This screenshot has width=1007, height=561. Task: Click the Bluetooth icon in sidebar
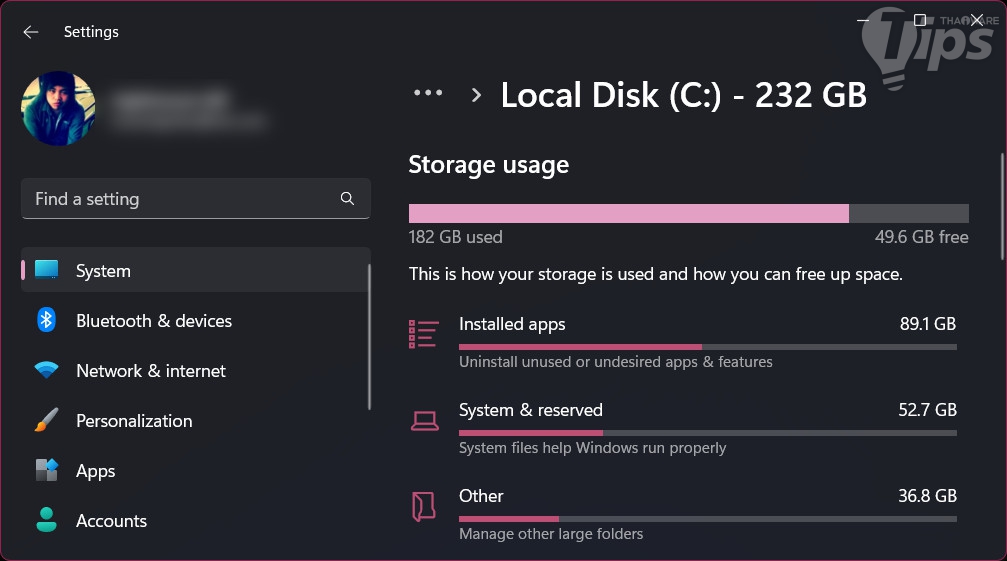pos(47,320)
